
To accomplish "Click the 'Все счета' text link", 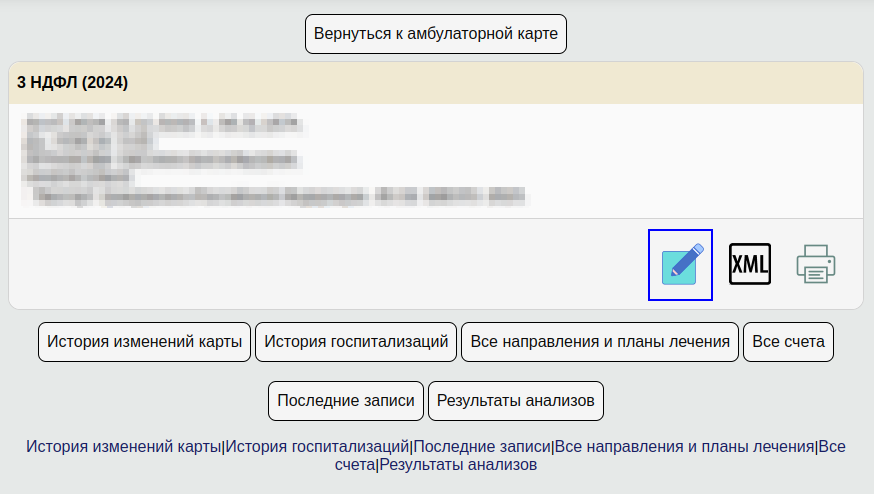I will (832, 447).
